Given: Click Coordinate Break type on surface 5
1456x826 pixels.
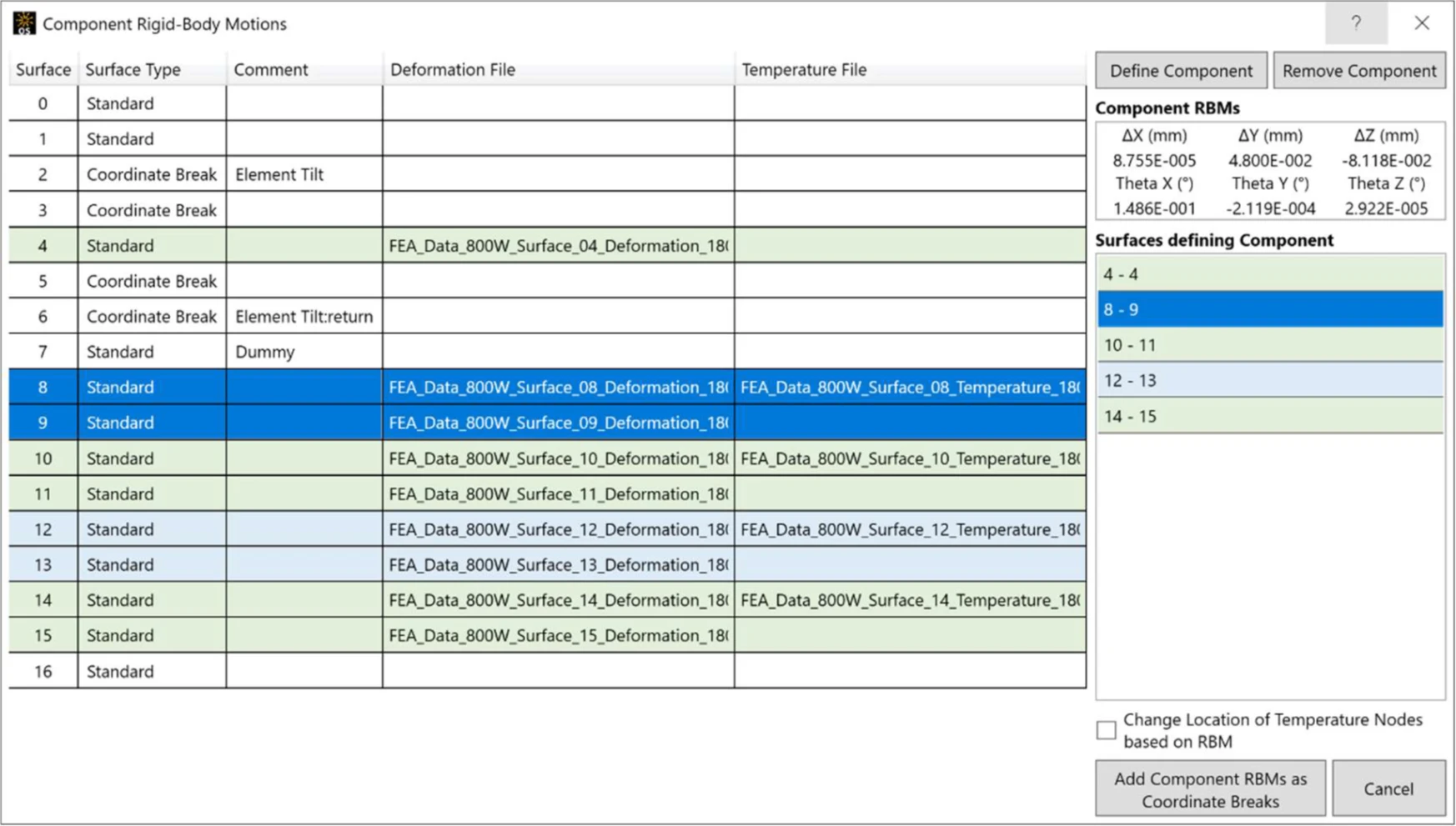Looking at the screenshot, I should 152,281.
